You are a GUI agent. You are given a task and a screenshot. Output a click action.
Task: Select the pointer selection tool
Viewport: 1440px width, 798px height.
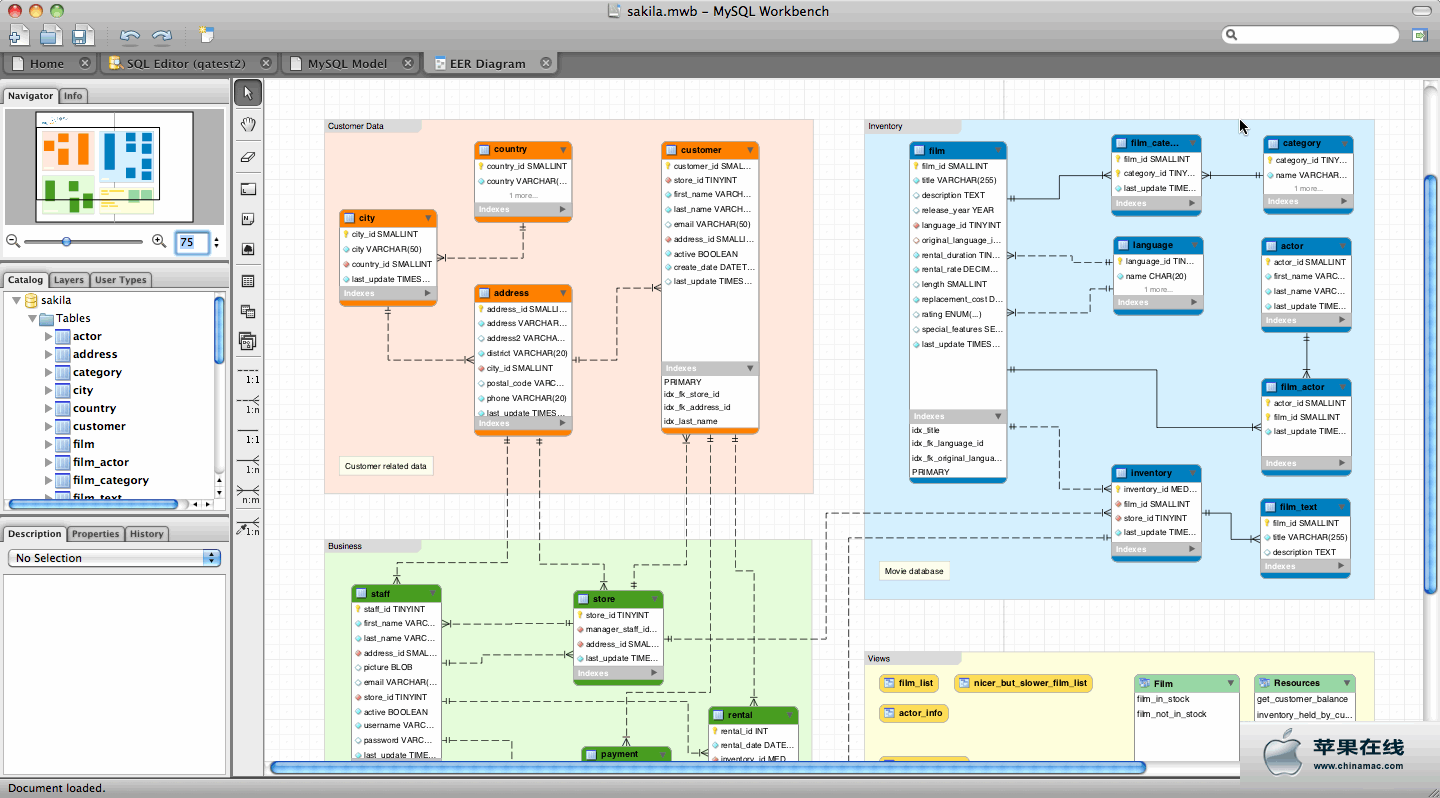tap(248, 93)
